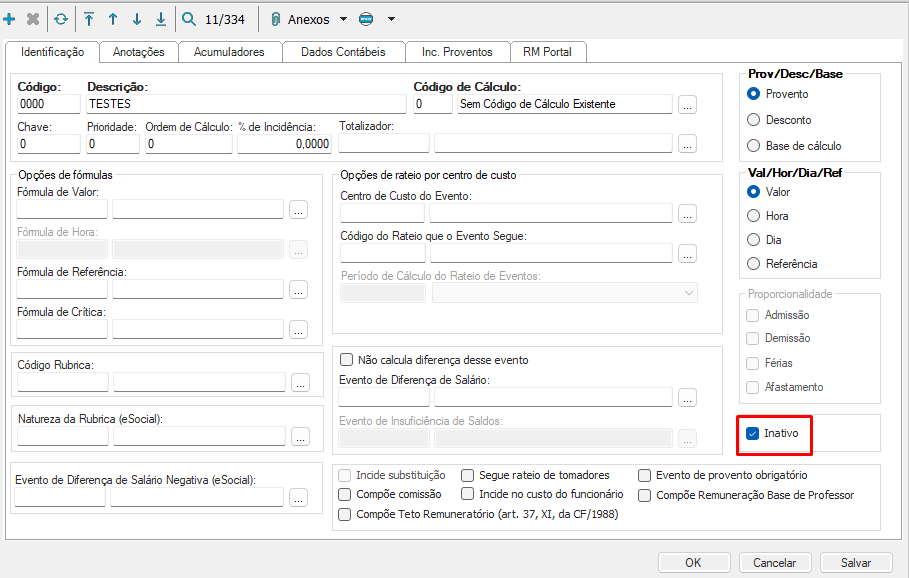
Task: Check Segue rateio de tomadores
Action: [467, 475]
